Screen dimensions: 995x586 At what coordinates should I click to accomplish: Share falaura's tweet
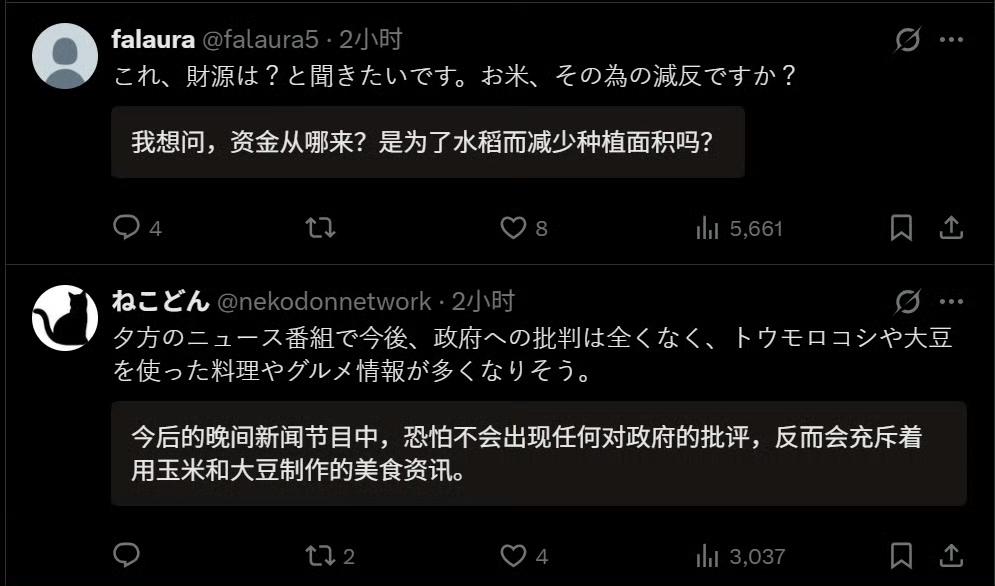pyautogui.click(x=951, y=227)
